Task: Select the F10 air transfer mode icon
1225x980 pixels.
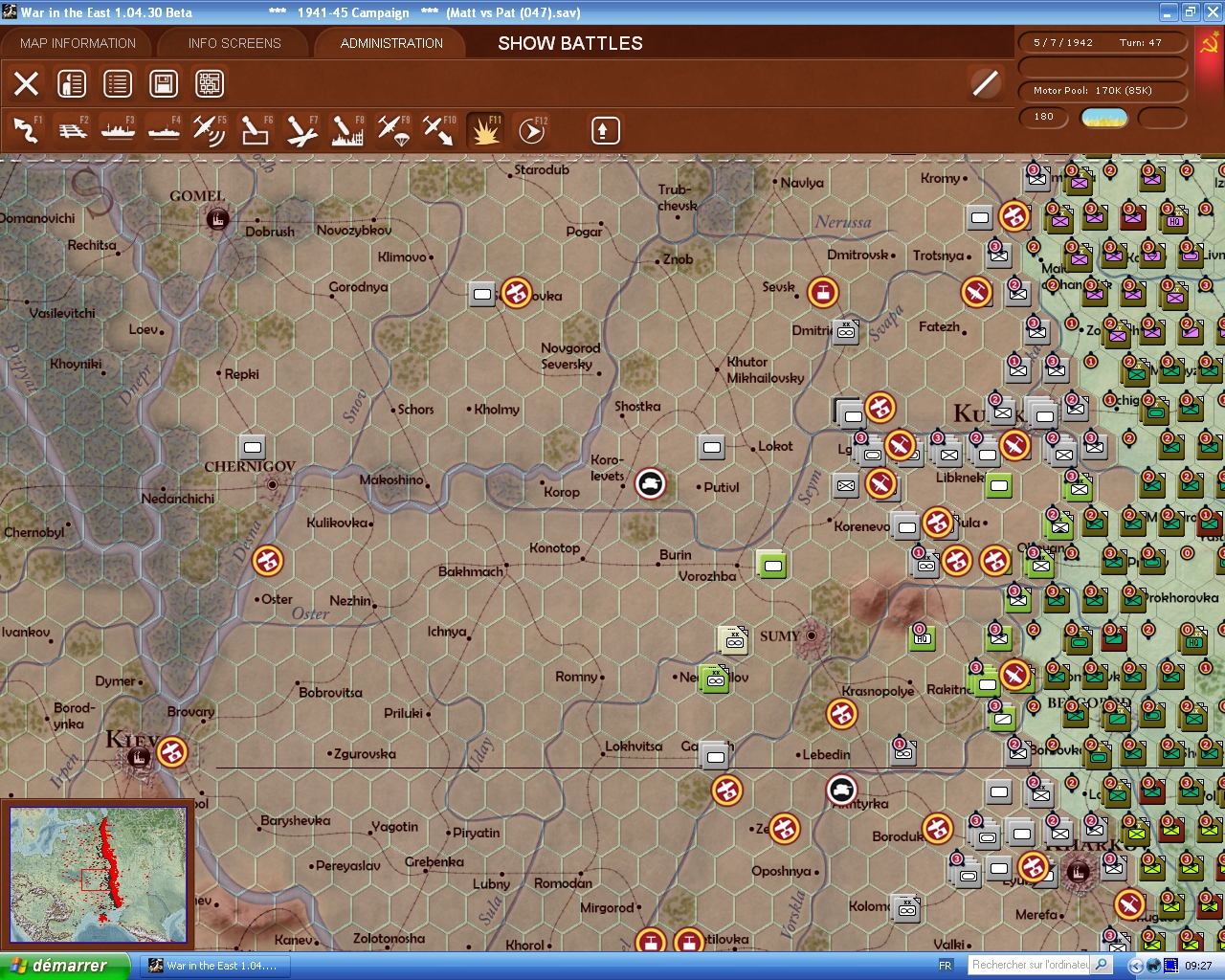Action: tap(439, 130)
